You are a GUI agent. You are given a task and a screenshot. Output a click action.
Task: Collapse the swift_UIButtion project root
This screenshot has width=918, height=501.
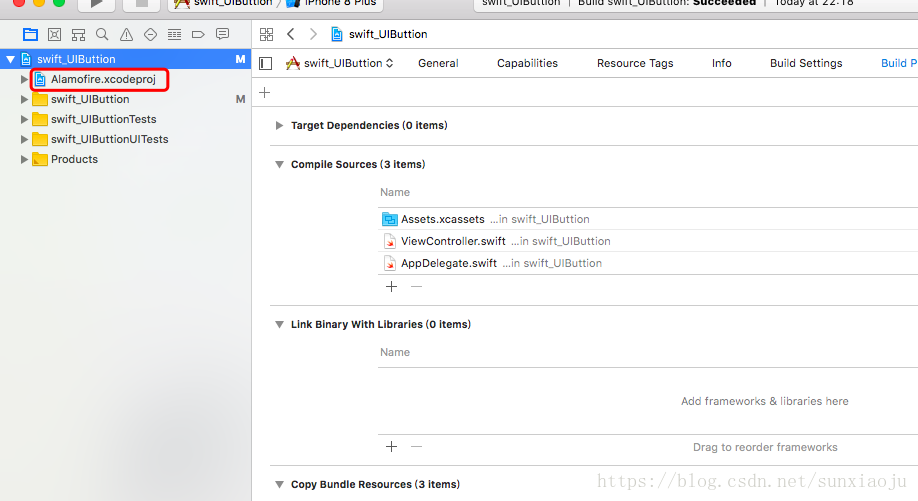coord(10,59)
